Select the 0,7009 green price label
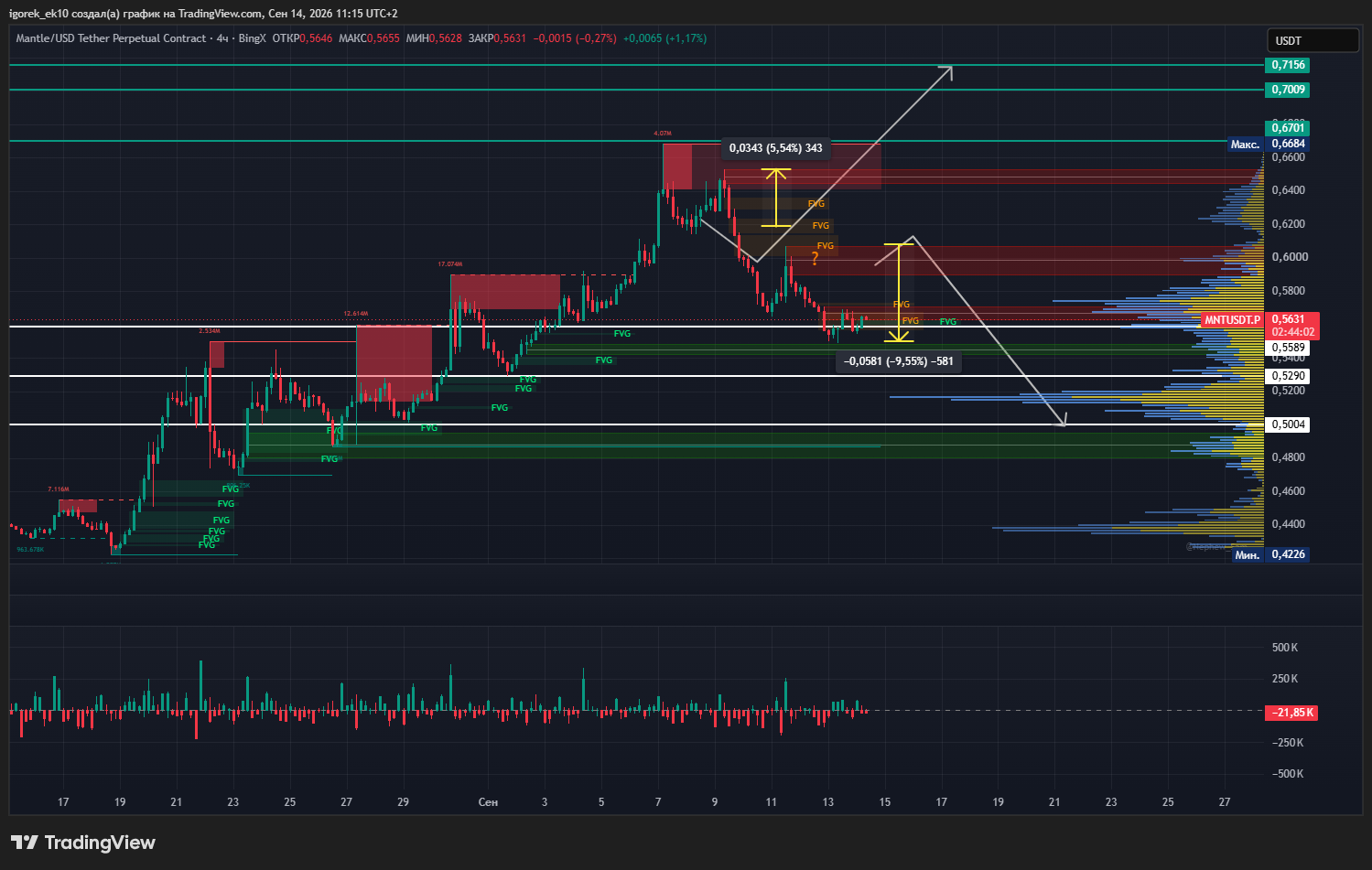The image size is (1372, 870). coord(1288,90)
